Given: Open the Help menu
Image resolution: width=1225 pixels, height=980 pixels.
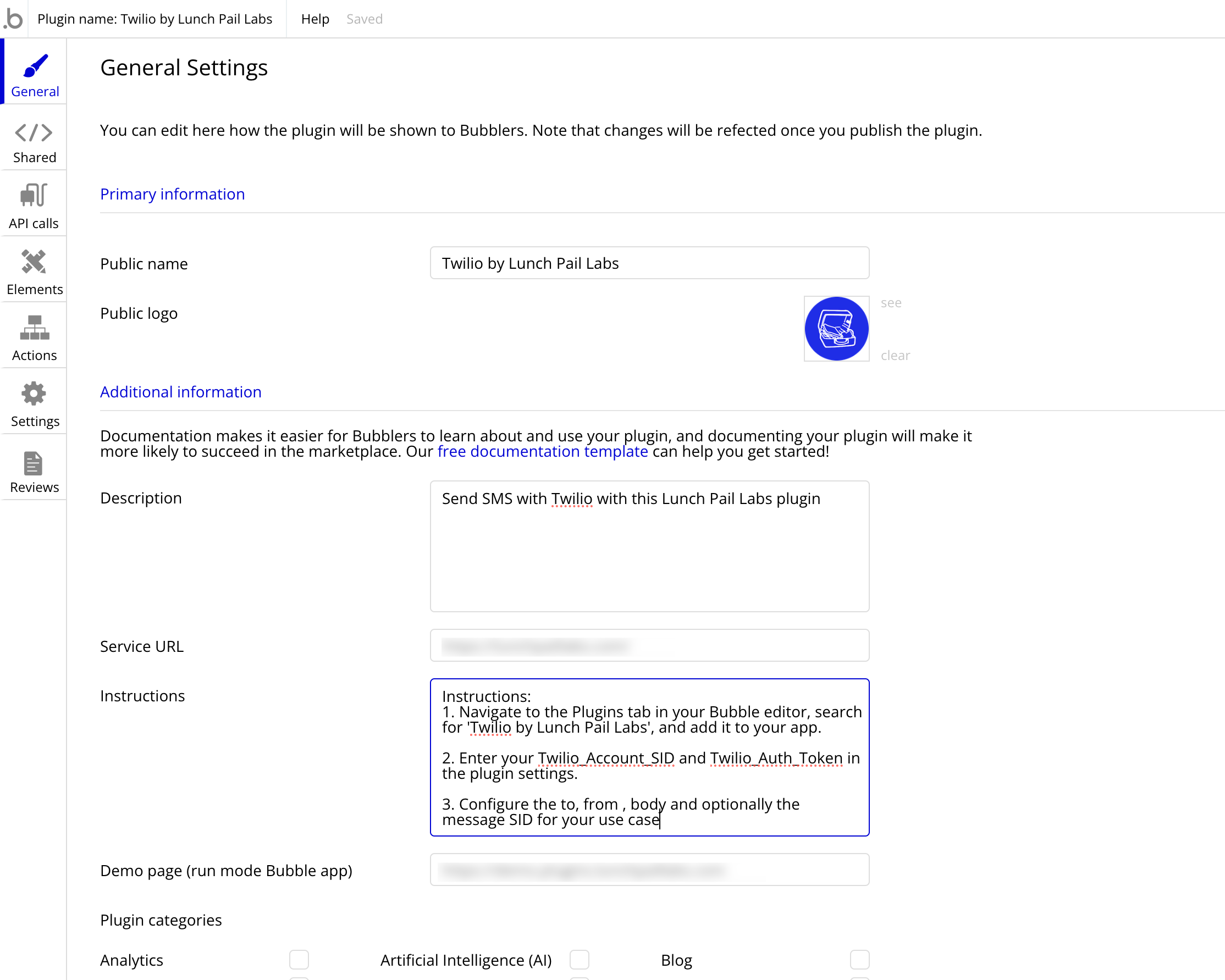Looking at the screenshot, I should click(315, 19).
